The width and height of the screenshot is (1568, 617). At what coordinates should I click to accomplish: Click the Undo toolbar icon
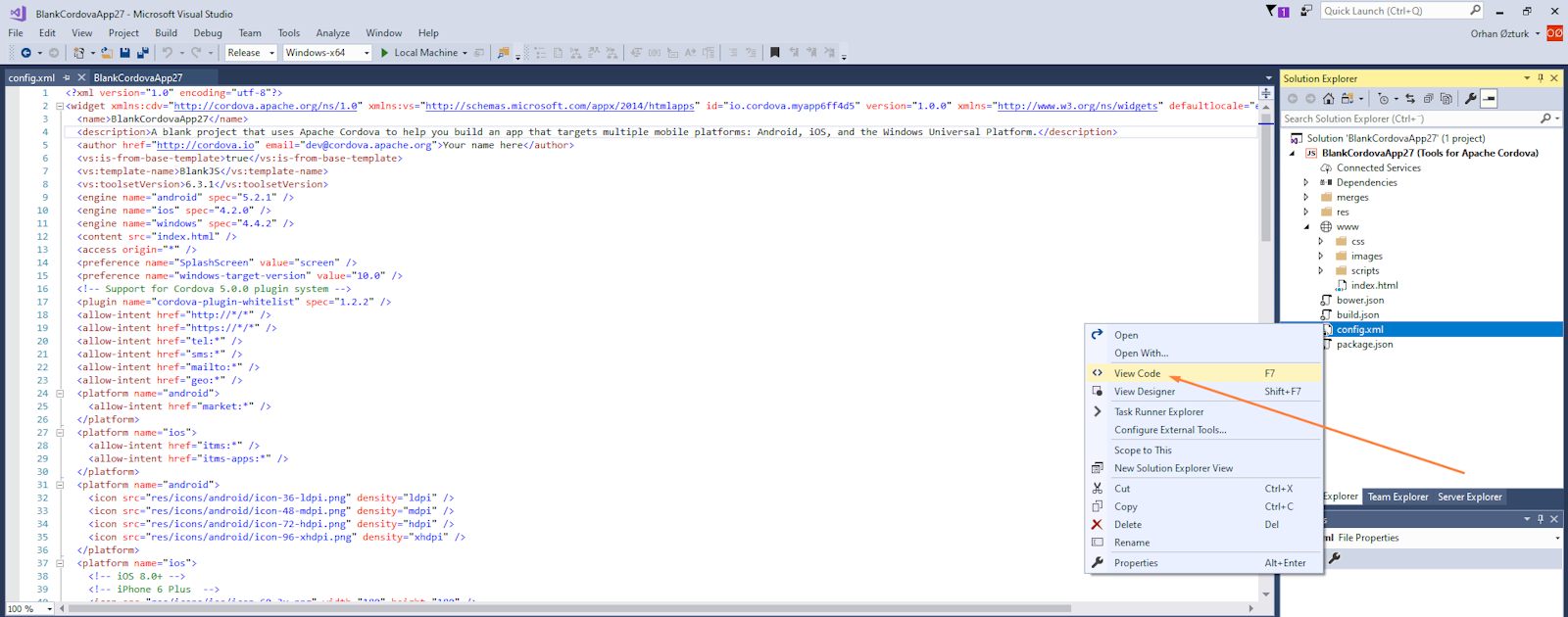click(x=168, y=53)
